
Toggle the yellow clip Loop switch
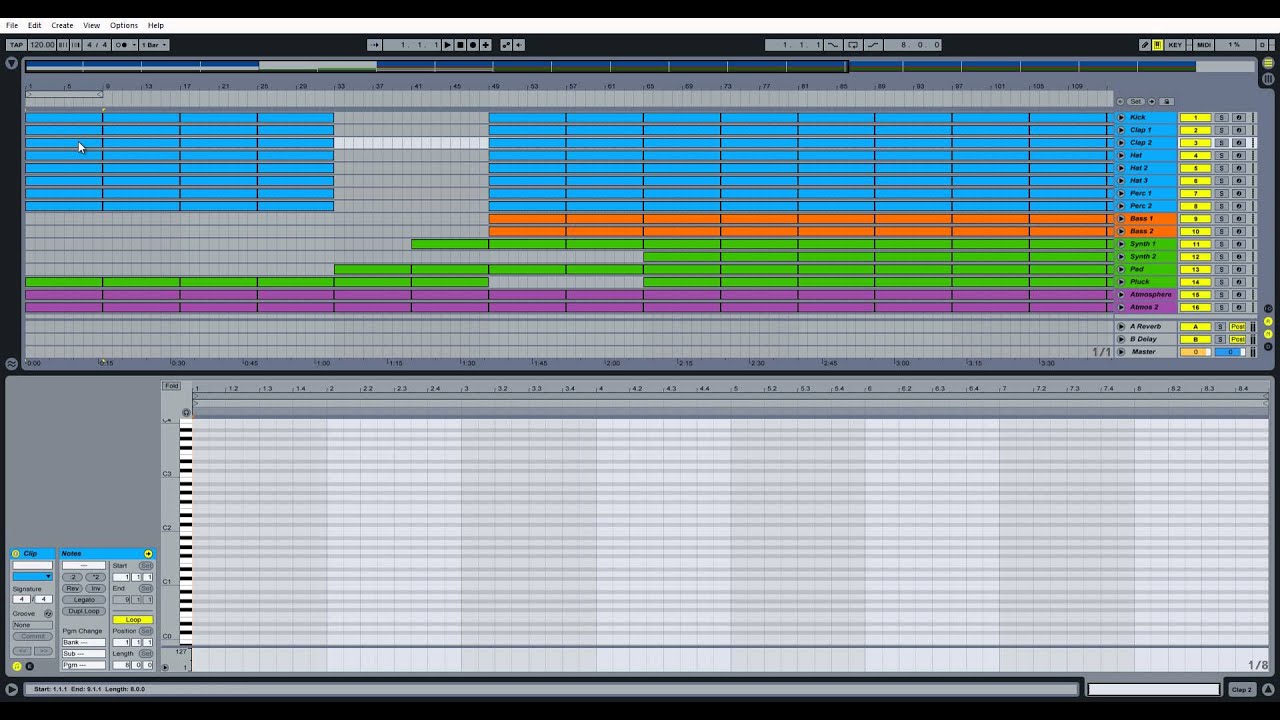[x=133, y=620]
